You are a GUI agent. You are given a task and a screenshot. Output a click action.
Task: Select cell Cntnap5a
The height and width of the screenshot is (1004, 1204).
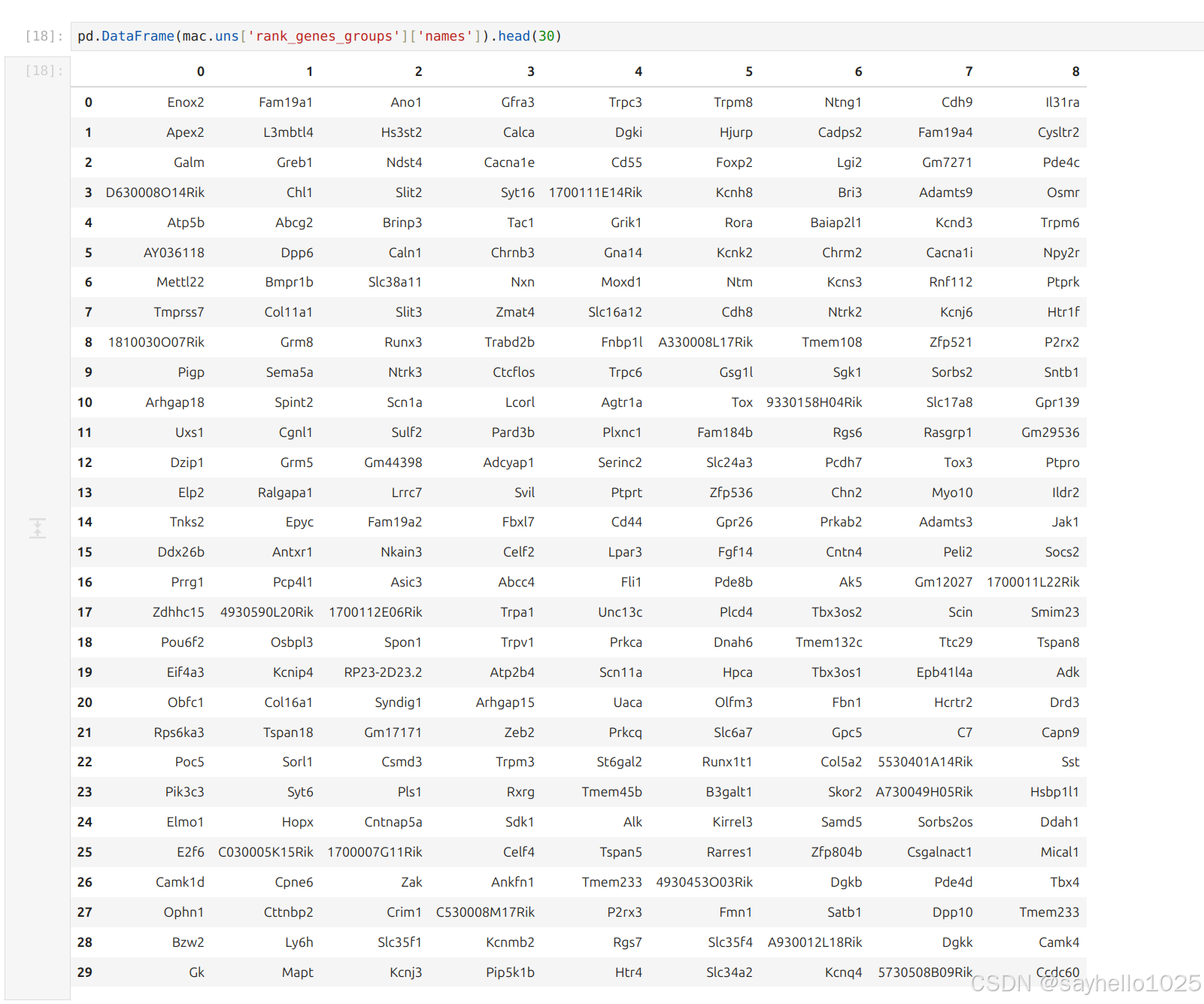[x=393, y=822]
